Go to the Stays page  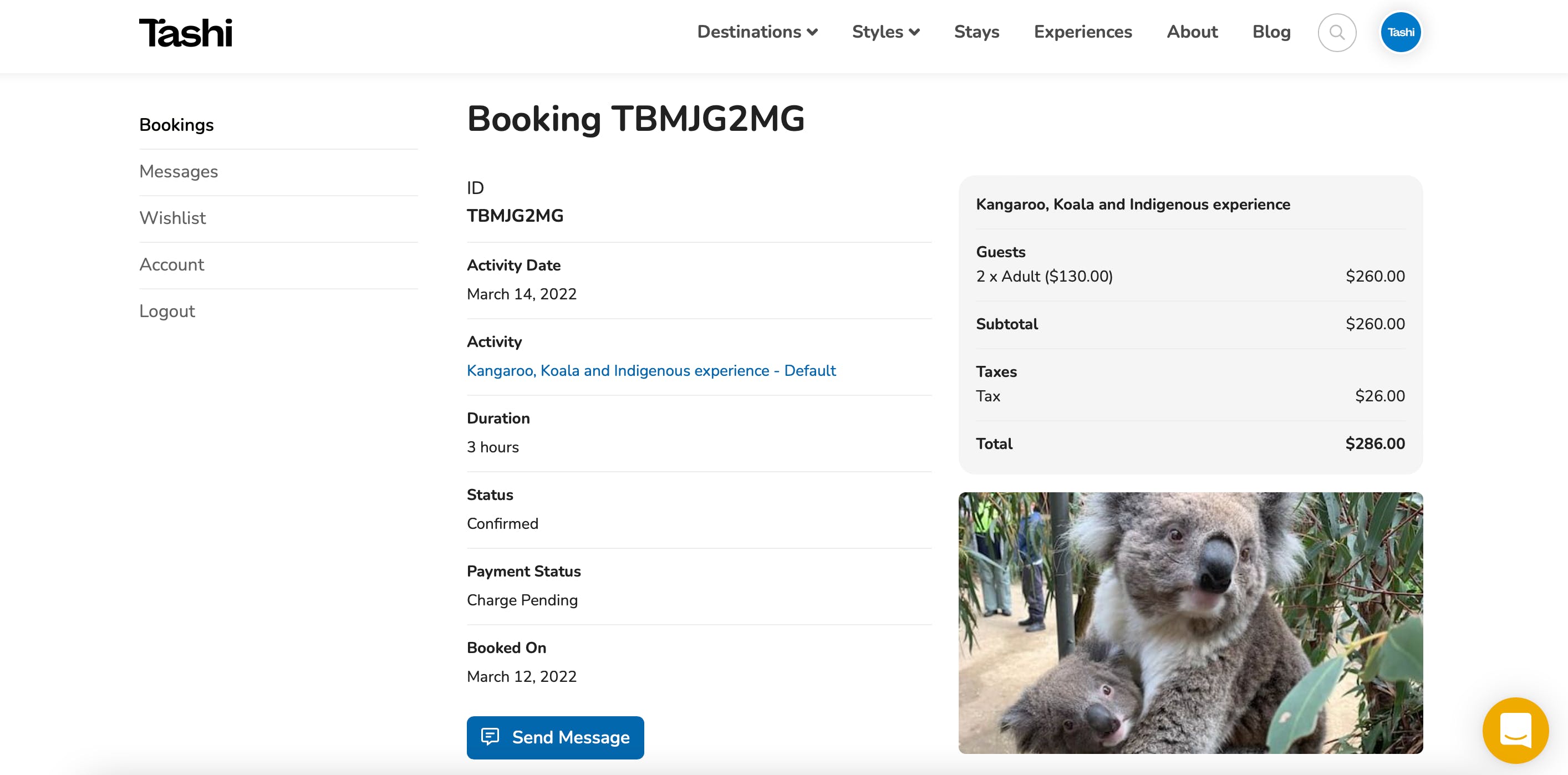pyautogui.click(x=976, y=32)
